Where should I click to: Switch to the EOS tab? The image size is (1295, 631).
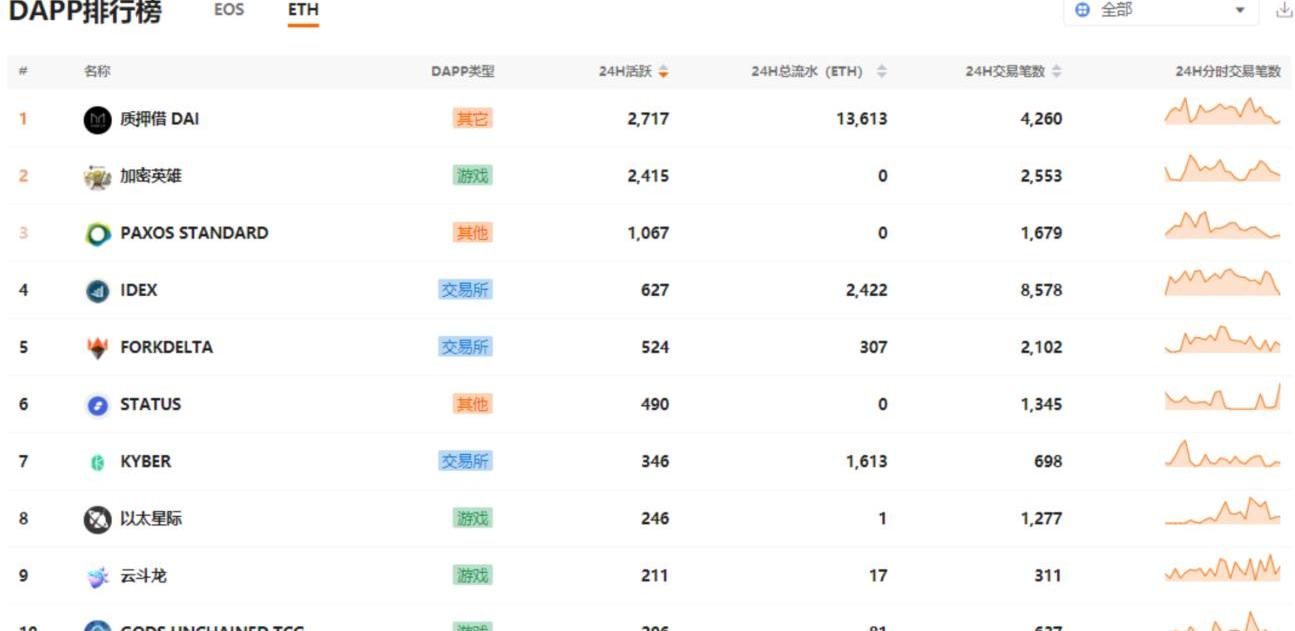[x=229, y=10]
